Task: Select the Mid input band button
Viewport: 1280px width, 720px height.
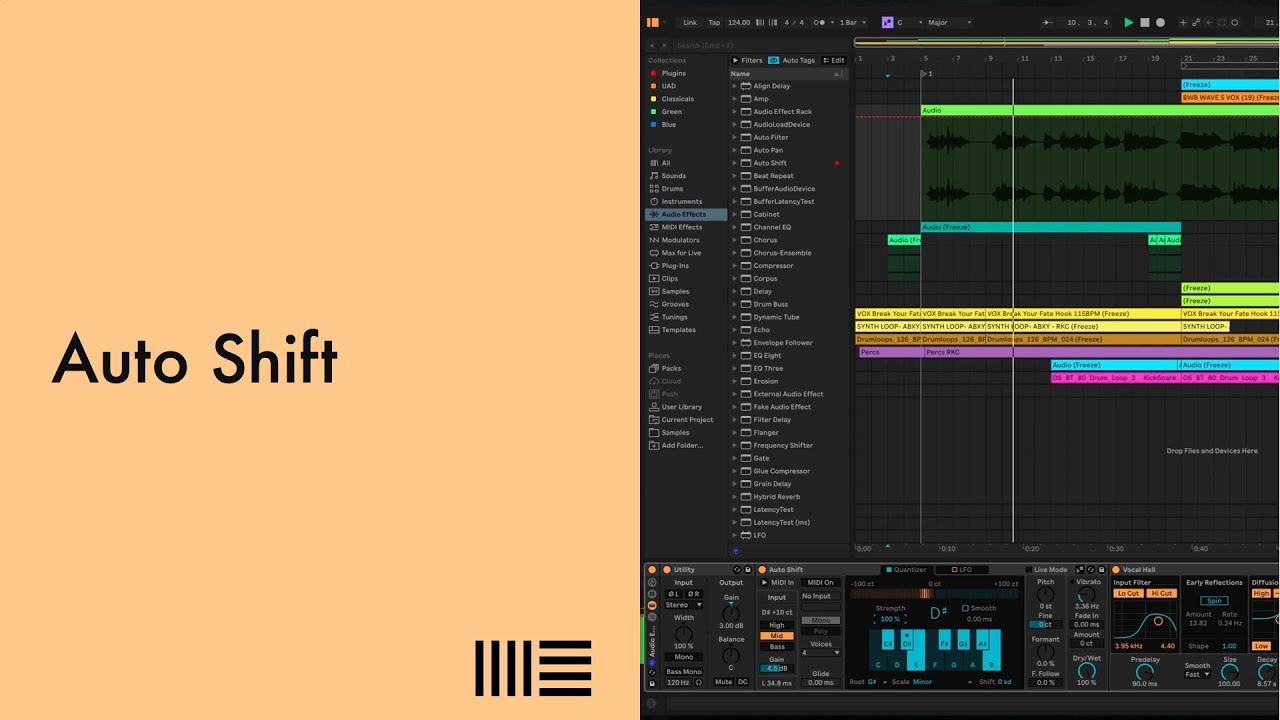Action: click(x=777, y=636)
